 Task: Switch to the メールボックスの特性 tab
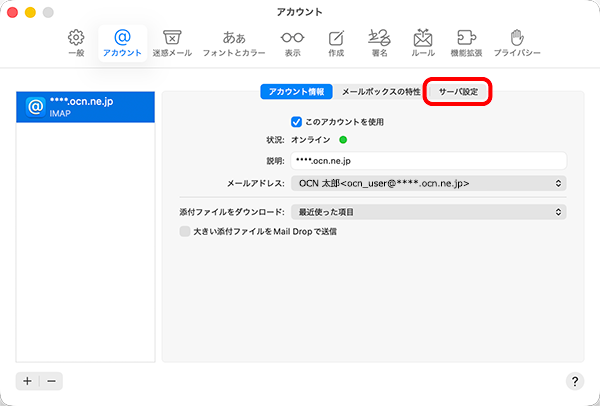pyautogui.click(x=380, y=91)
